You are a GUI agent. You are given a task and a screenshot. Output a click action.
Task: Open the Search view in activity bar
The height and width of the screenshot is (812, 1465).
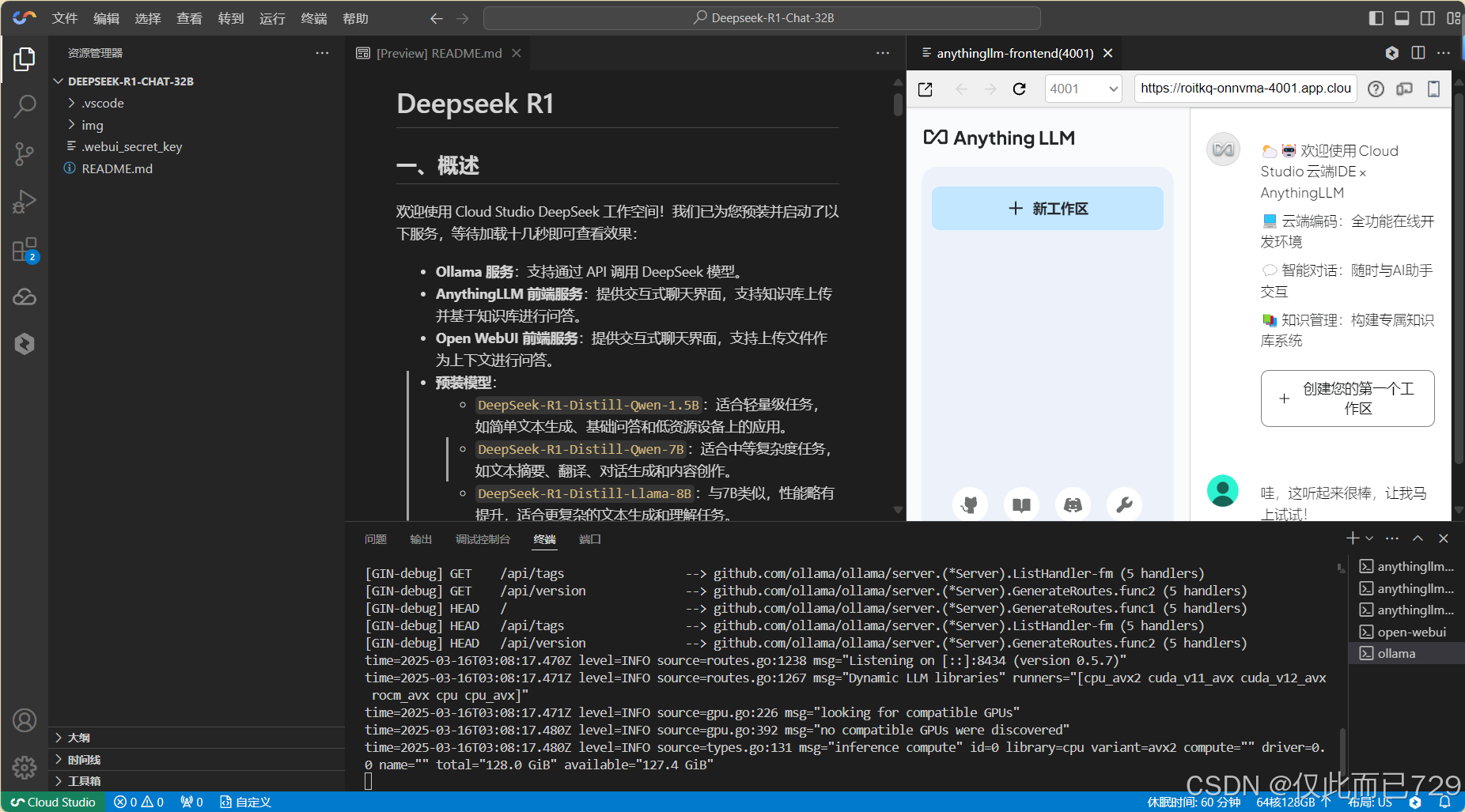click(25, 106)
